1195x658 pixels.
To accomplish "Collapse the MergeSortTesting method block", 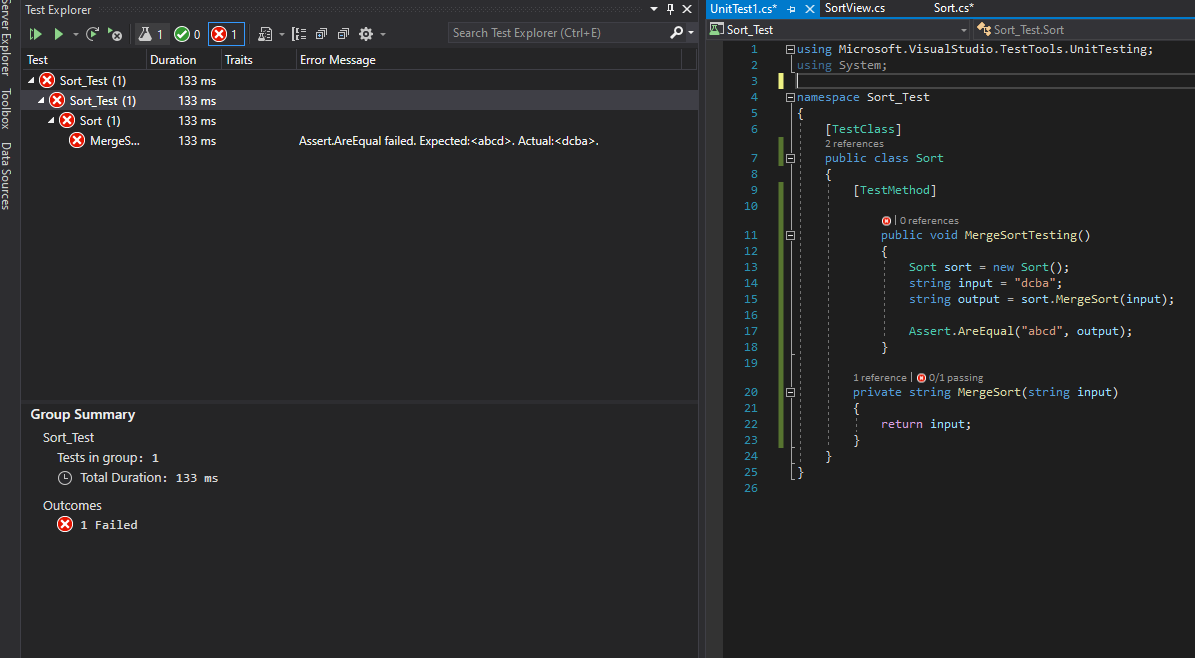I will [x=790, y=236].
